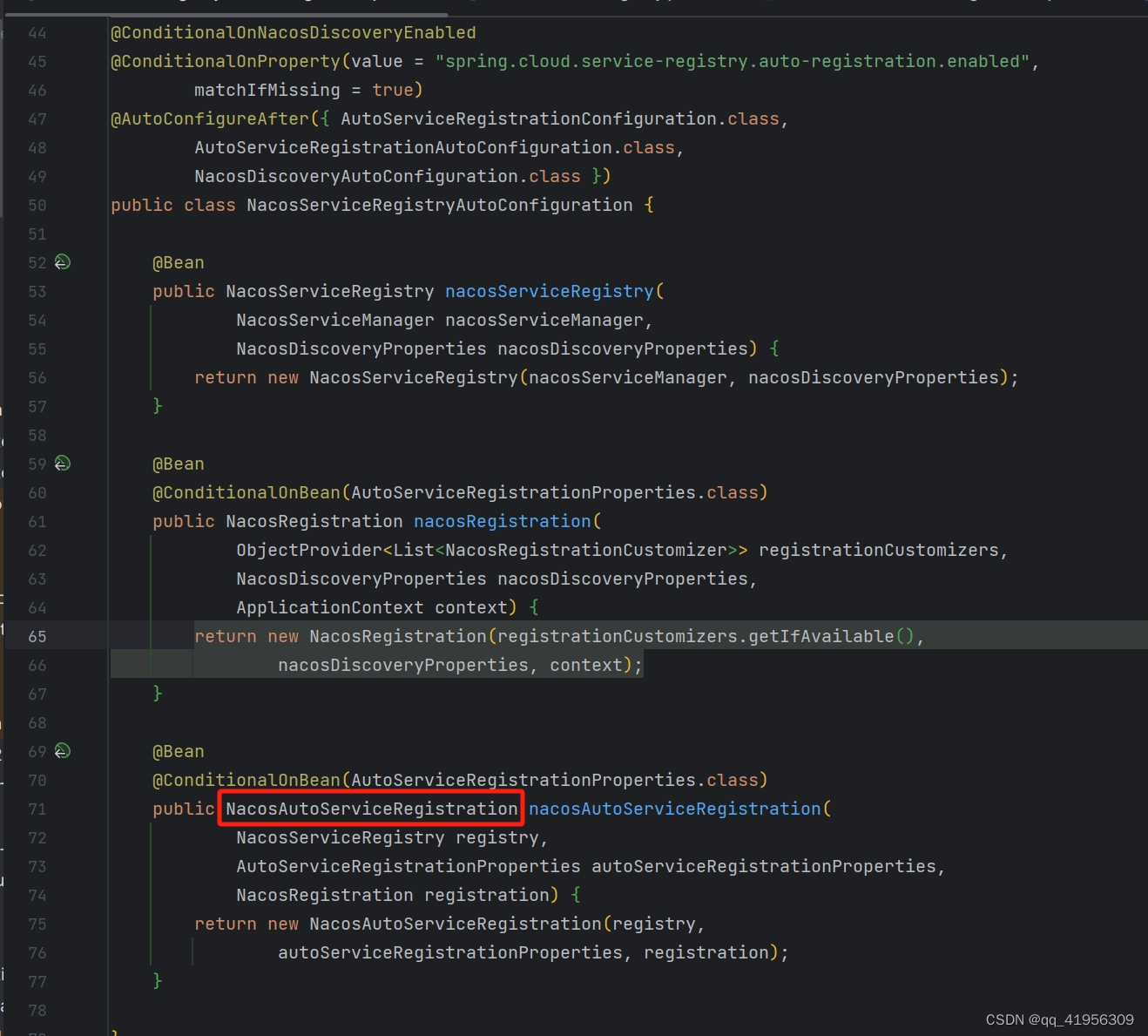This screenshot has height=1036, width=1148.
Task: Click the @Bean annotation on line 69
Action: pos(179,751)
